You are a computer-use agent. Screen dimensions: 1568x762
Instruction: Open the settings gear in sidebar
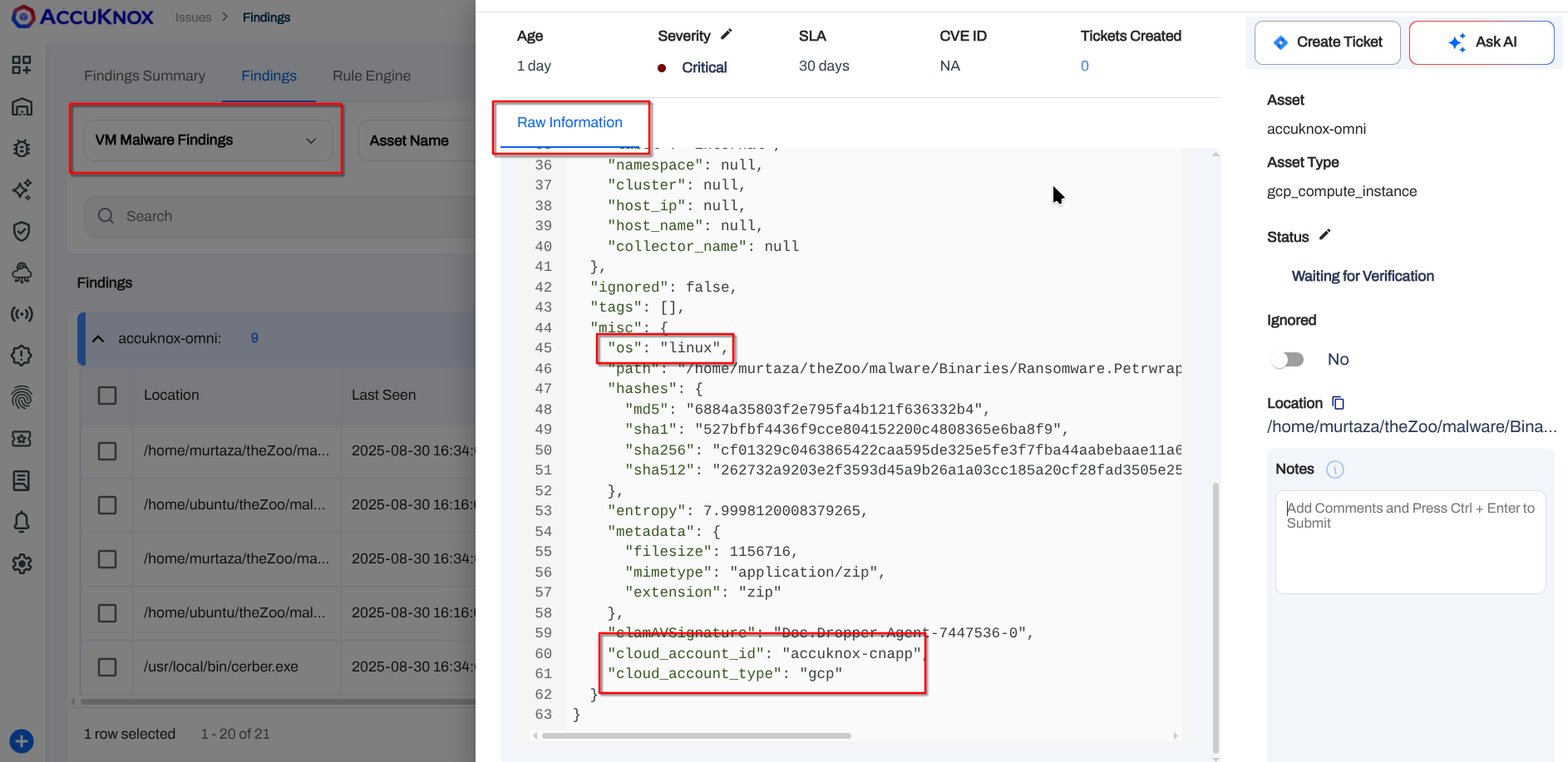point(22,564)
